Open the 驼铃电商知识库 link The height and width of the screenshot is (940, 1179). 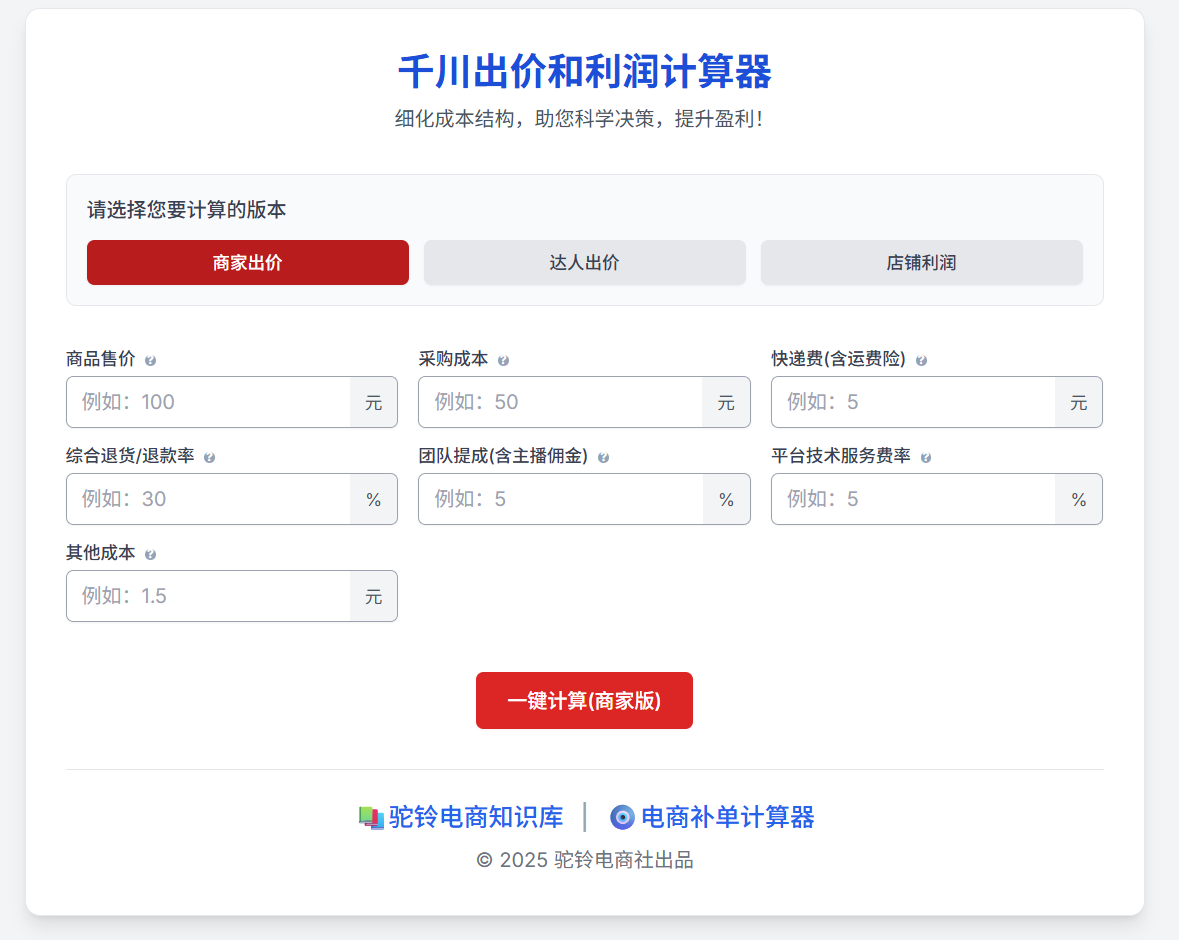[476, 817]
